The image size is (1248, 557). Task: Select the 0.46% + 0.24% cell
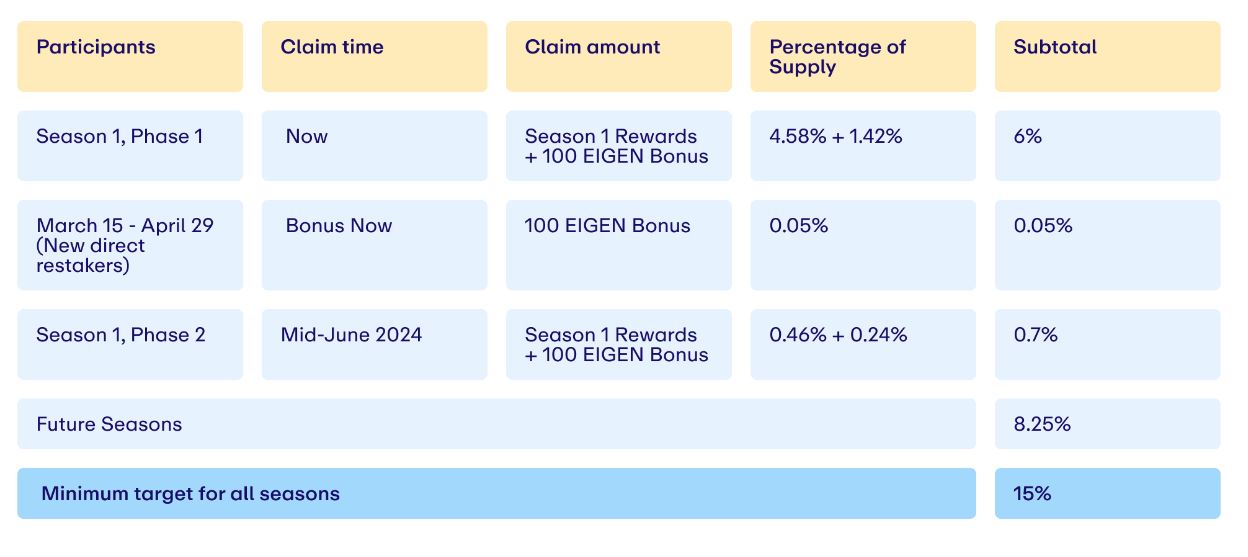tap(863, 344)
